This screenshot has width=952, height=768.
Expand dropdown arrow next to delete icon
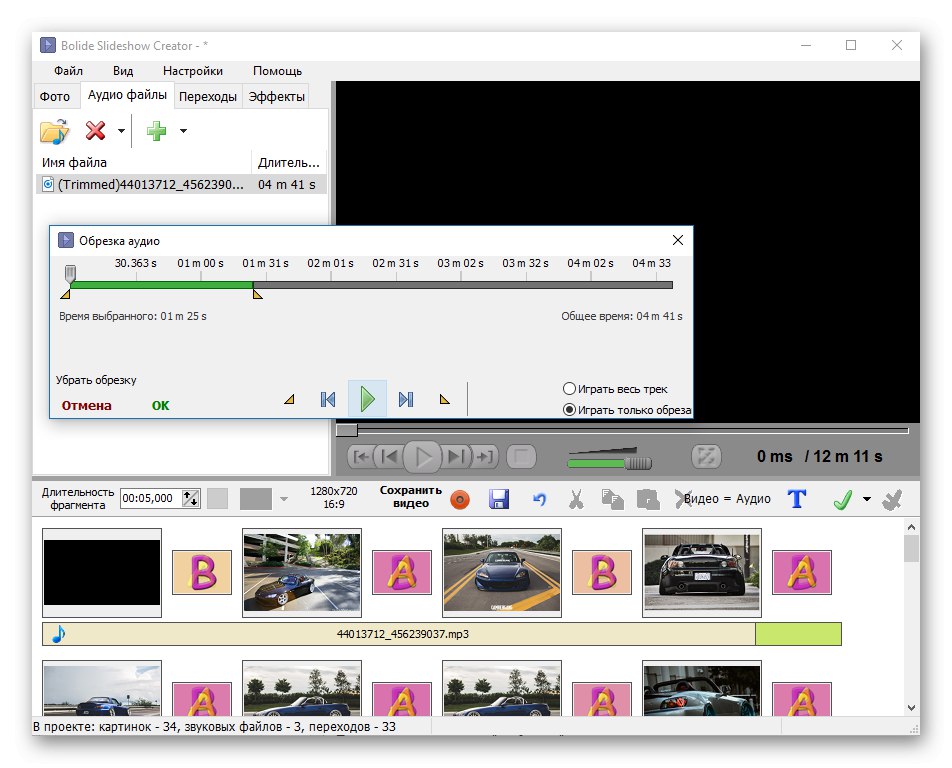(121, 131)
